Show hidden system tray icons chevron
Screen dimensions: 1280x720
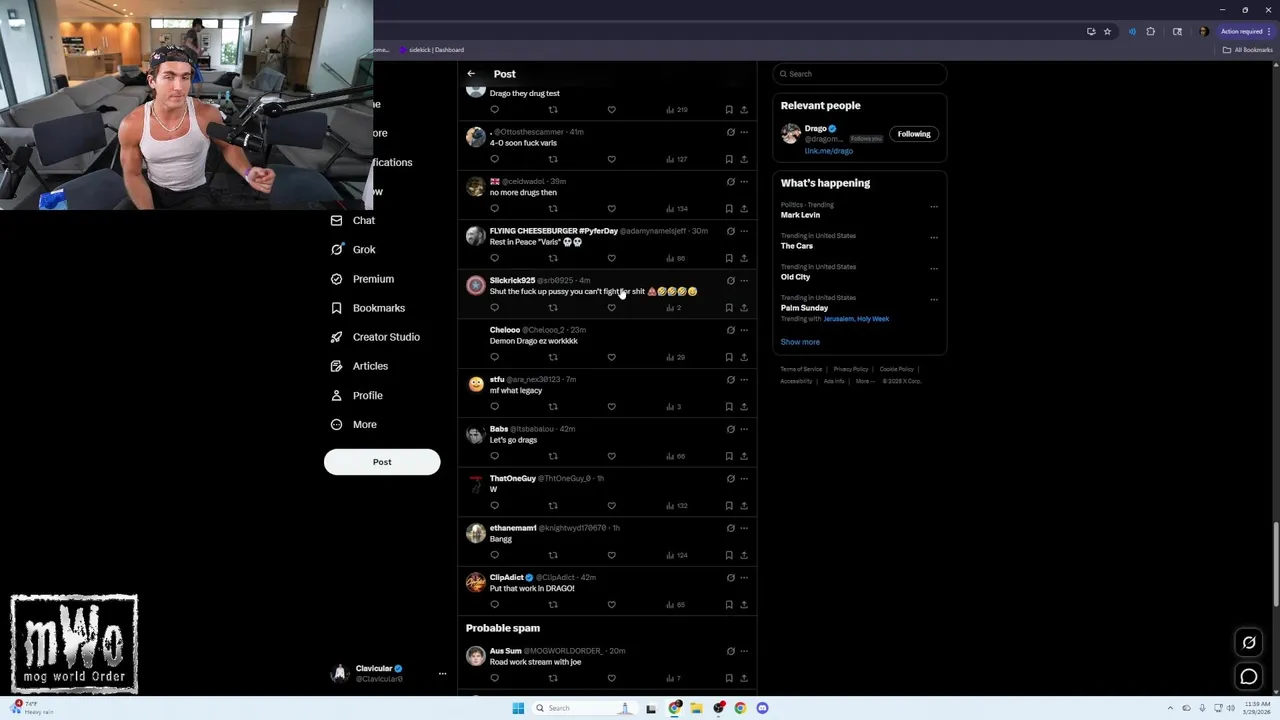[x=1172, y=708]
